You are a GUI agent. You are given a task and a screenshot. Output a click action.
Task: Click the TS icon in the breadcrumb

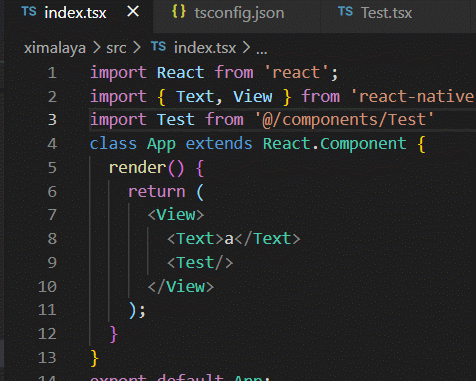pos(158,46)
